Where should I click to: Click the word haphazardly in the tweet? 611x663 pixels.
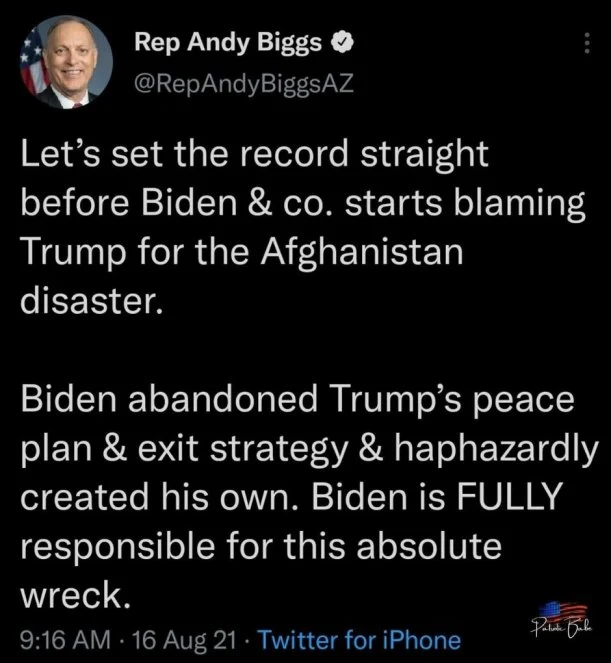[497, 450]
